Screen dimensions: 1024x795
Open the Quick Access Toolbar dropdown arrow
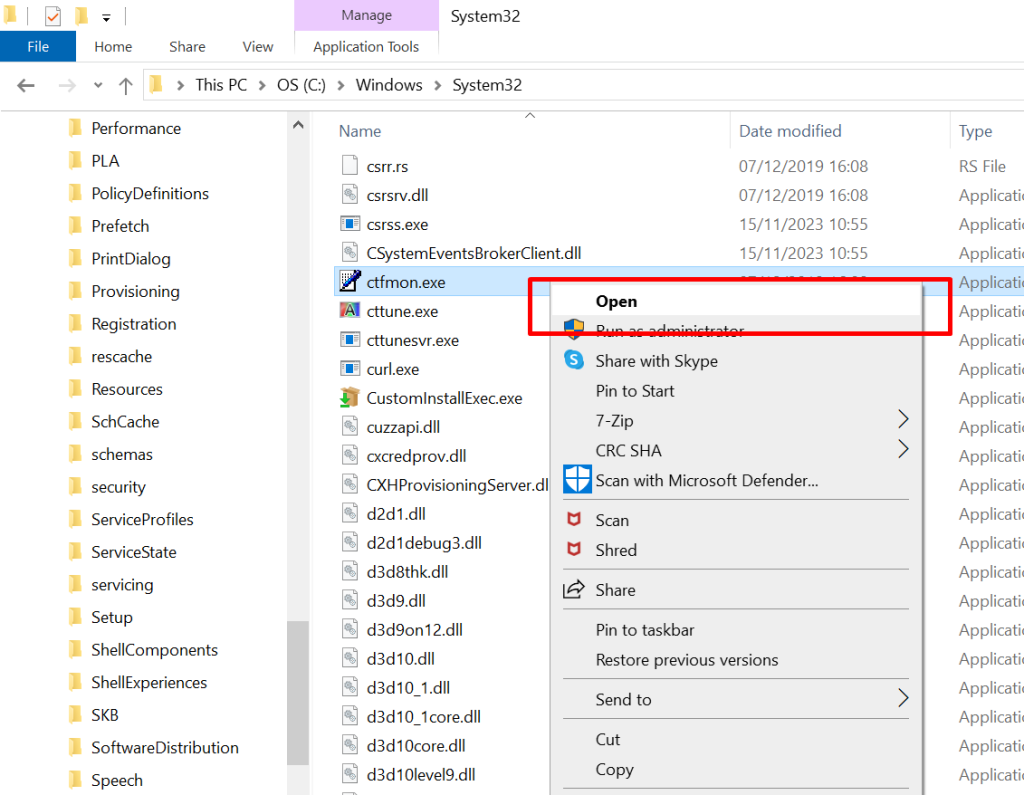[107, 17]
